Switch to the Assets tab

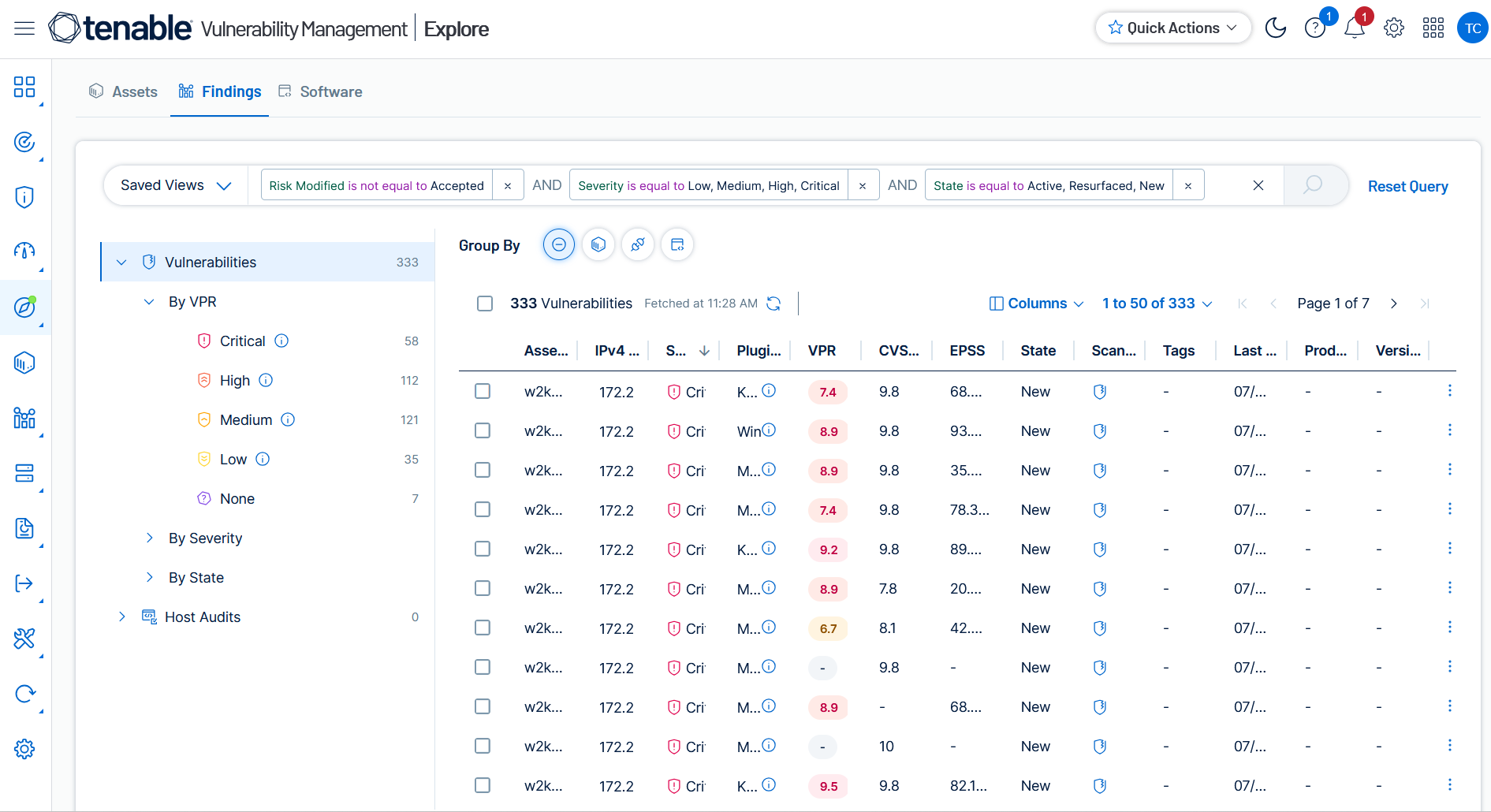(123, 91)
